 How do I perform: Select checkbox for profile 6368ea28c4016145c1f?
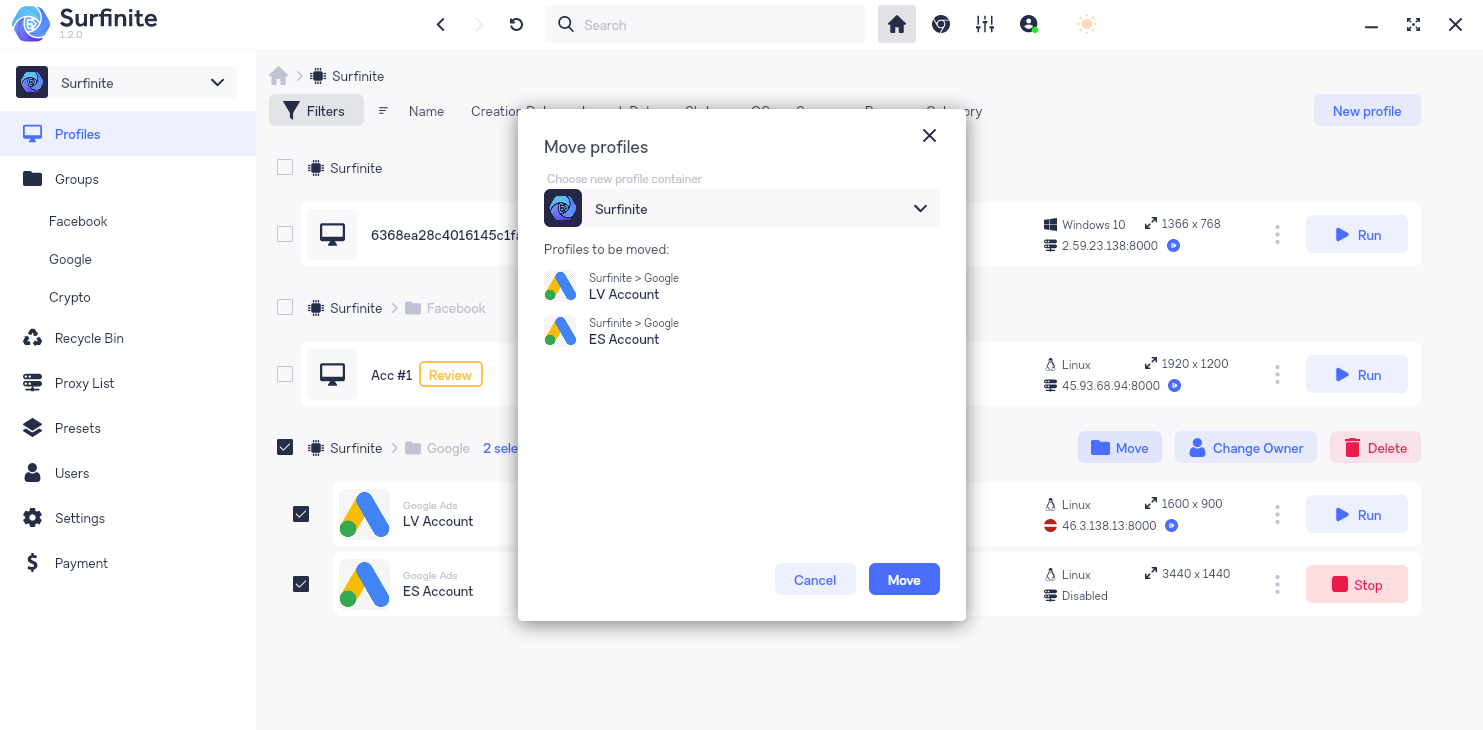coord(285,234)
